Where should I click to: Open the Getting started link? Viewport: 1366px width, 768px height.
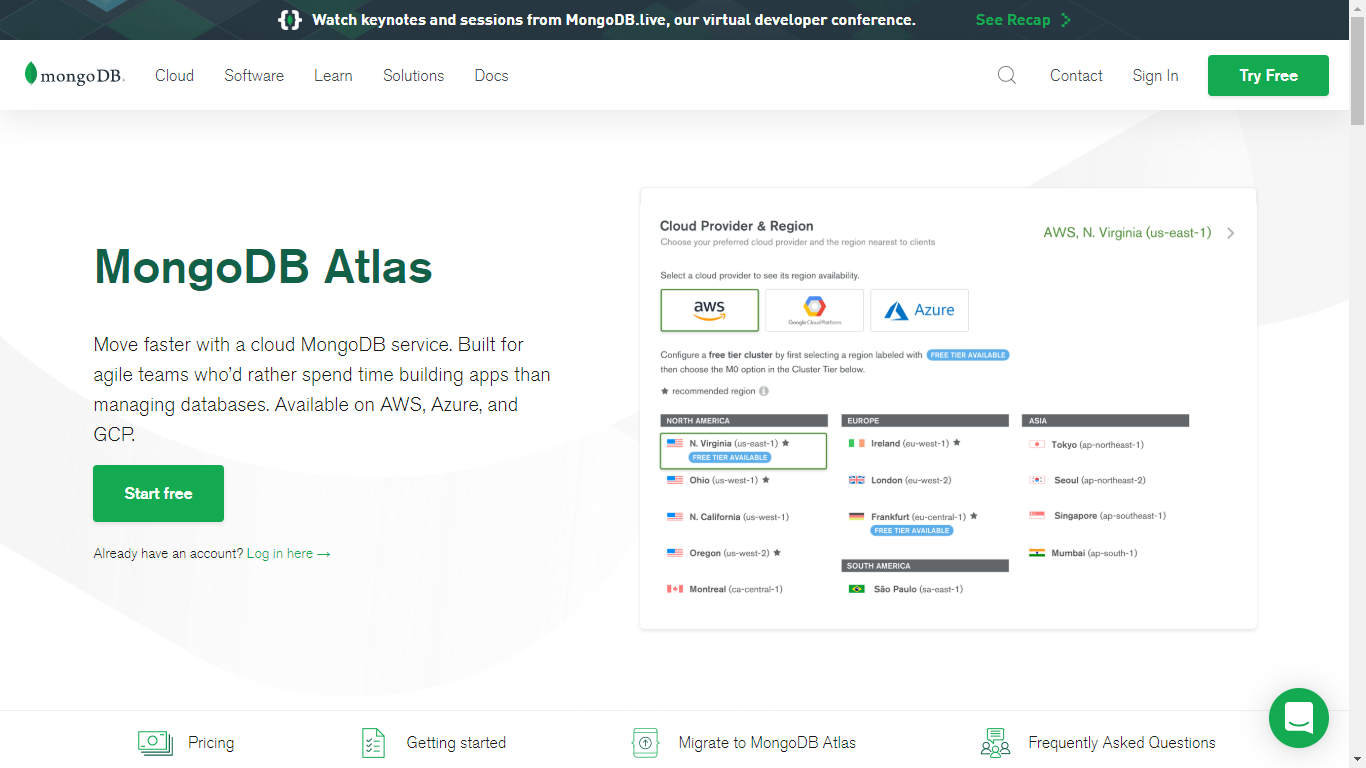click(456, 742)
